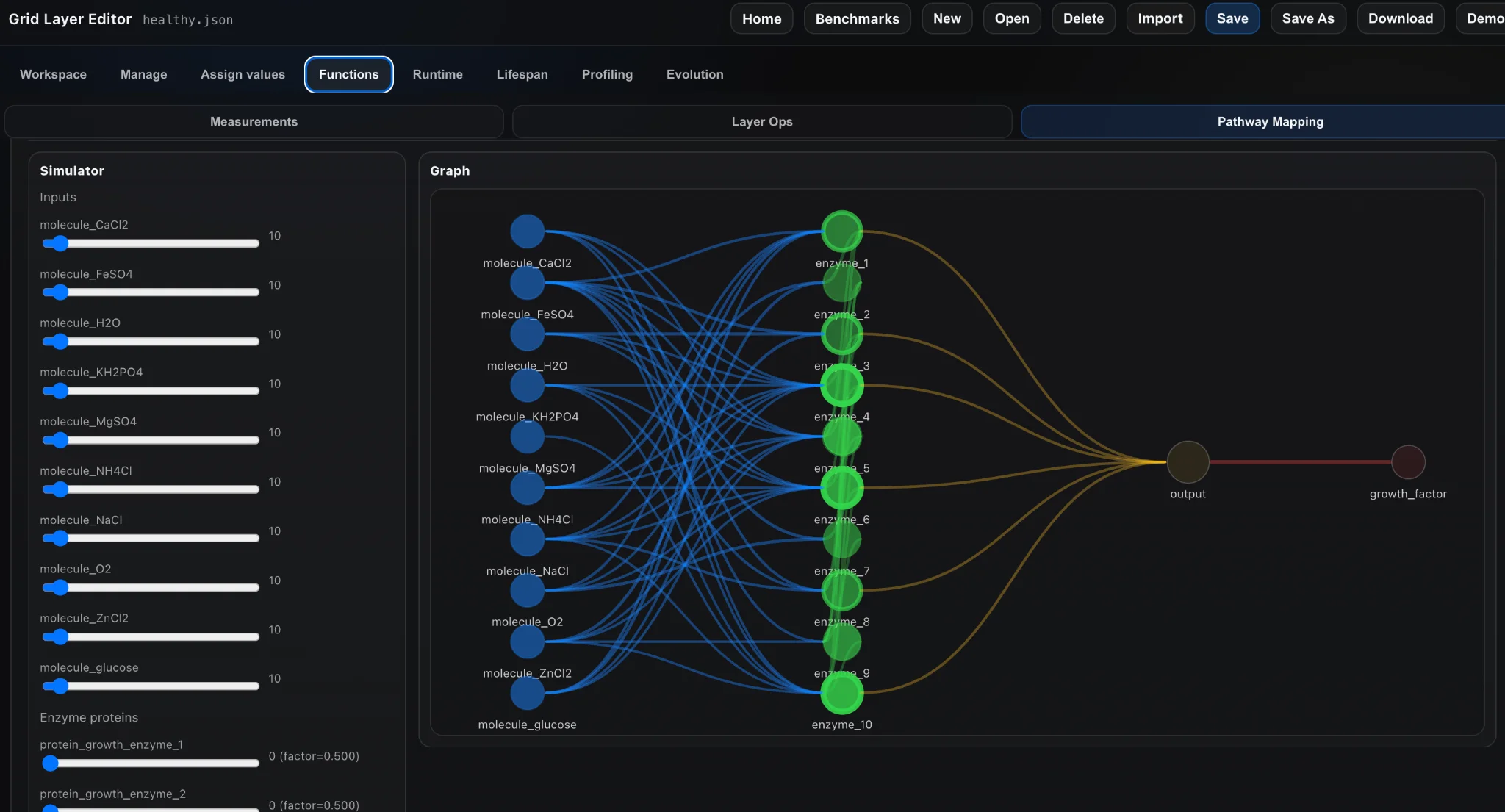Click the molecule_CaCl2 graph node
The image size is (1505, 812).
(x=527, y=231)
